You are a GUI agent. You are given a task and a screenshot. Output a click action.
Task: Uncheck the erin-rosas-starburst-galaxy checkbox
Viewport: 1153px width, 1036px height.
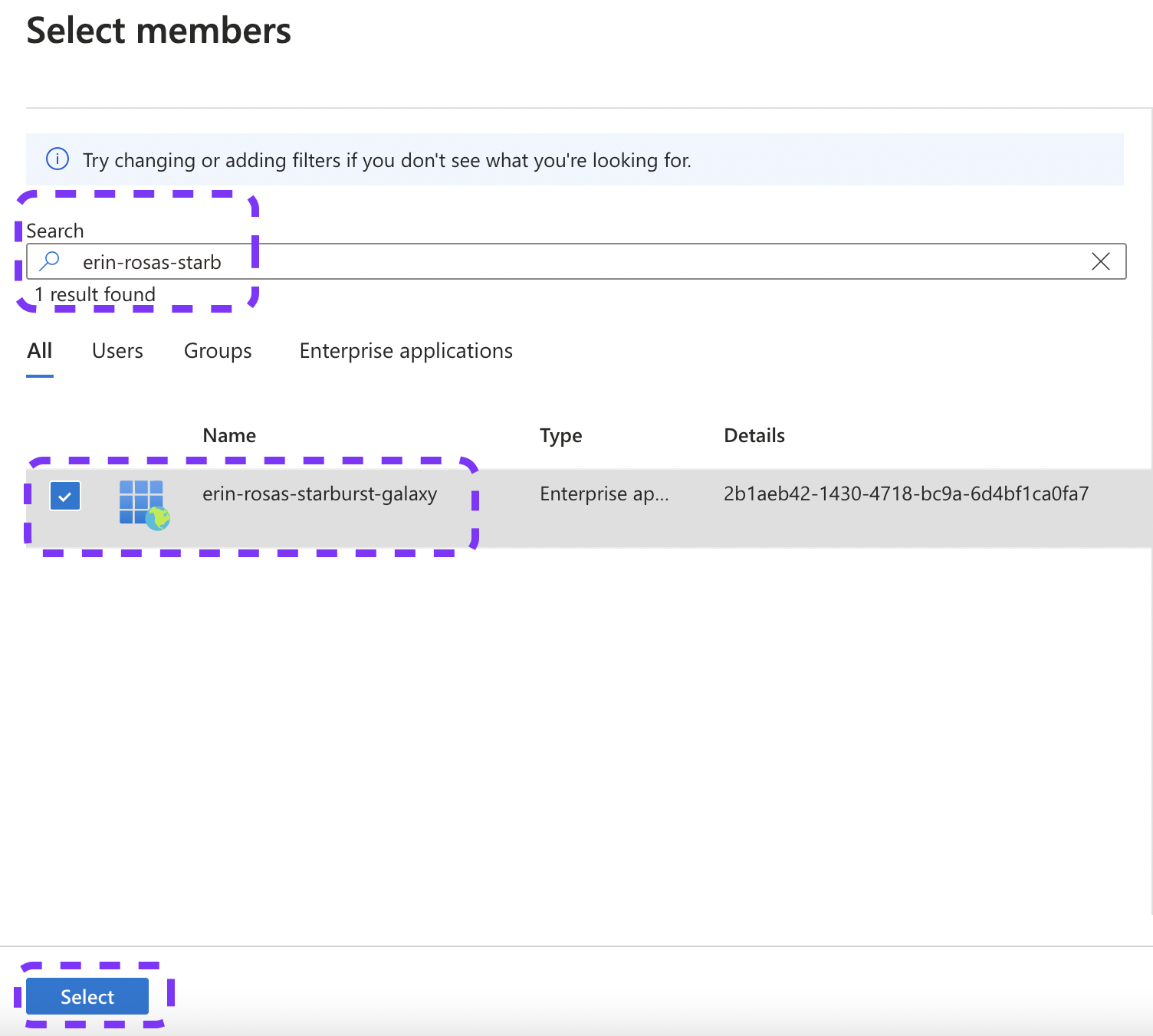[x=65, y=496]
